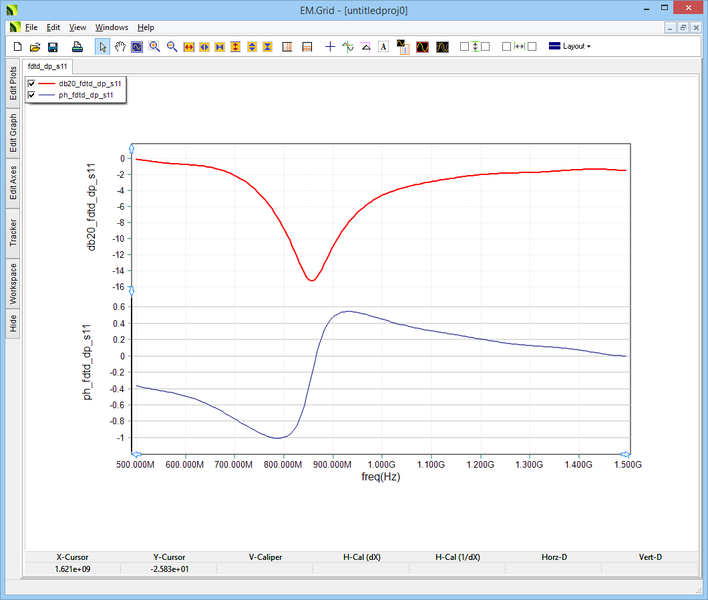
Task: Print the graph with the printer icon
Action: [77, 46]
